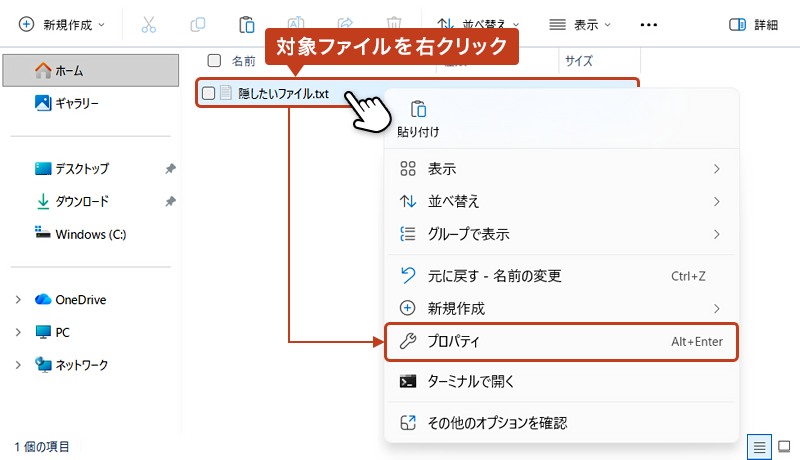Click the pin icon next to デスクトップ
This screenshot has height=460, width=800.
(x=170, y=169)
